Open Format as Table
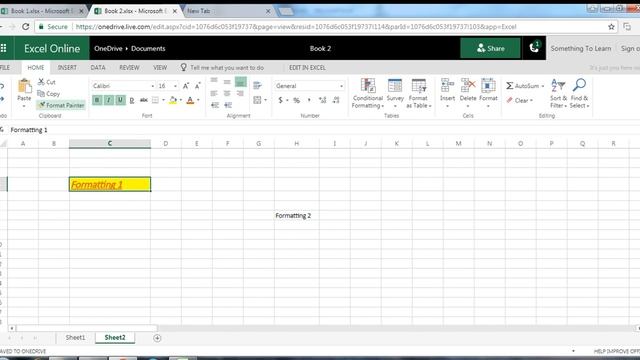This screenshot has height=360, width=640. 418,93
